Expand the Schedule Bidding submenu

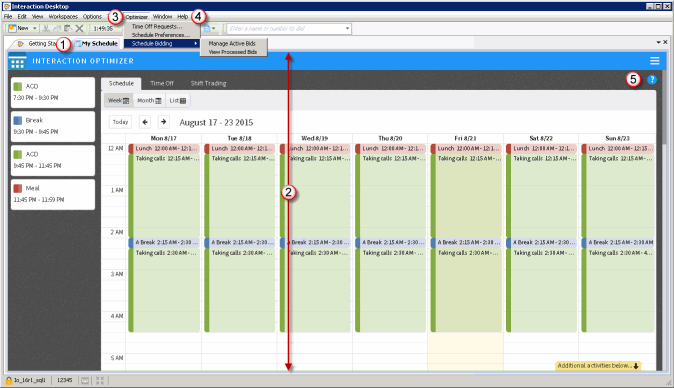click(162, 43)
